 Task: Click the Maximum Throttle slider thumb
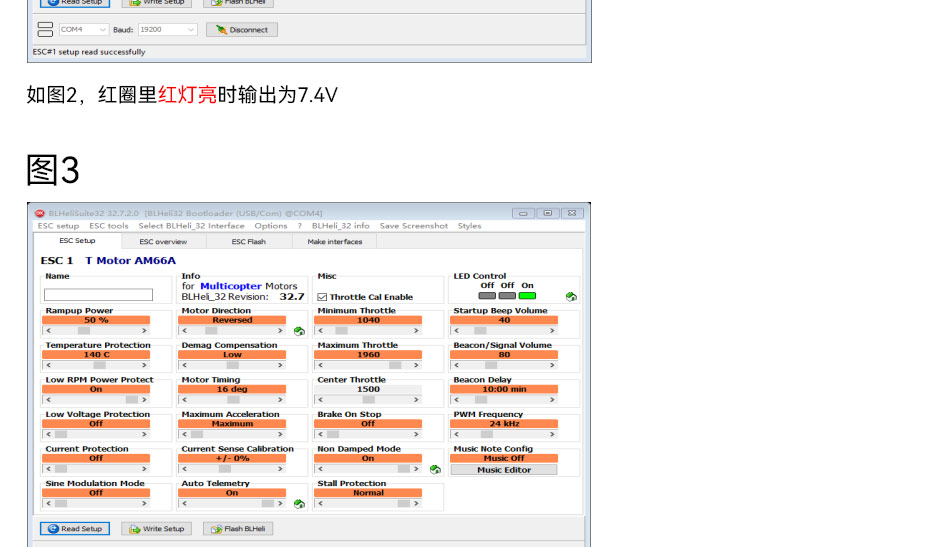point(395,365)
